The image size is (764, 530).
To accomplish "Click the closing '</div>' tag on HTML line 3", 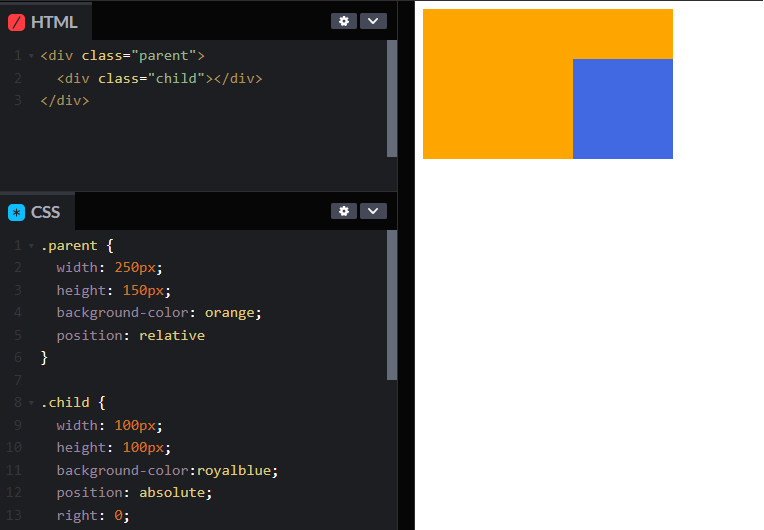I will point(65,101).
